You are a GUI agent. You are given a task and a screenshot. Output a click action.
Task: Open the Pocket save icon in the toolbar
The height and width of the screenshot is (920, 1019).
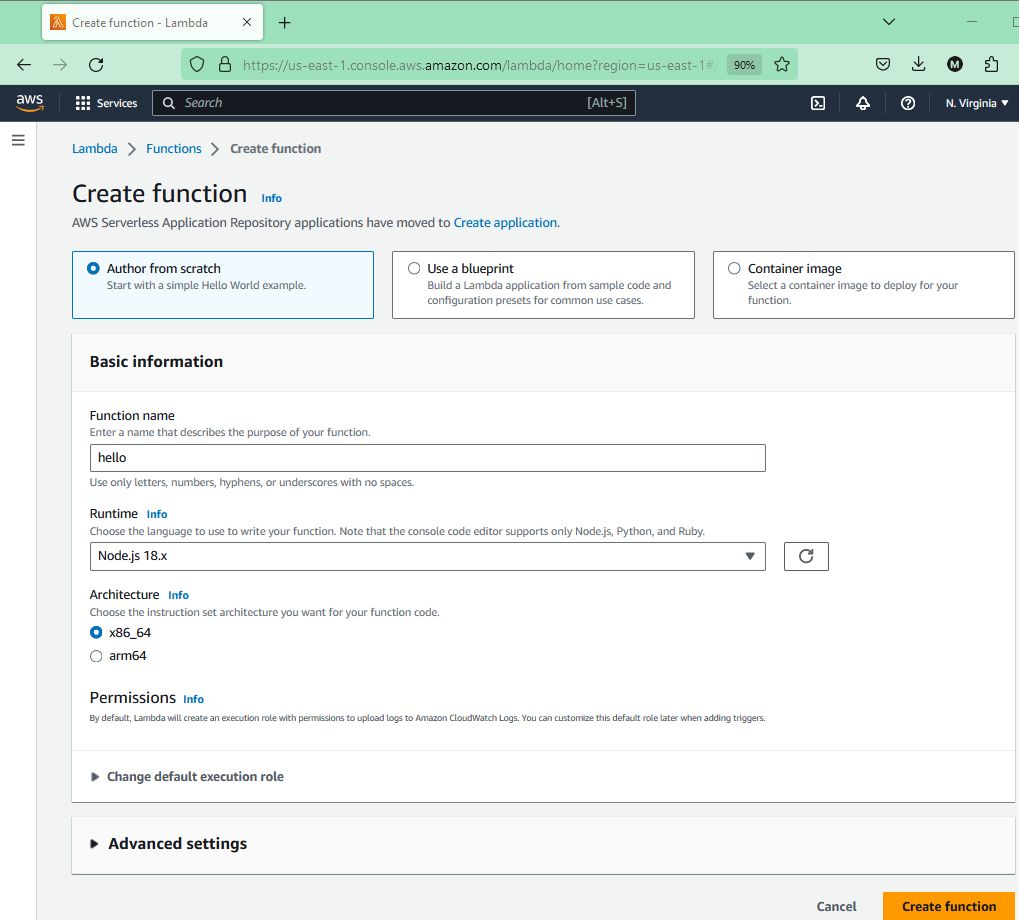coord(883,64)
